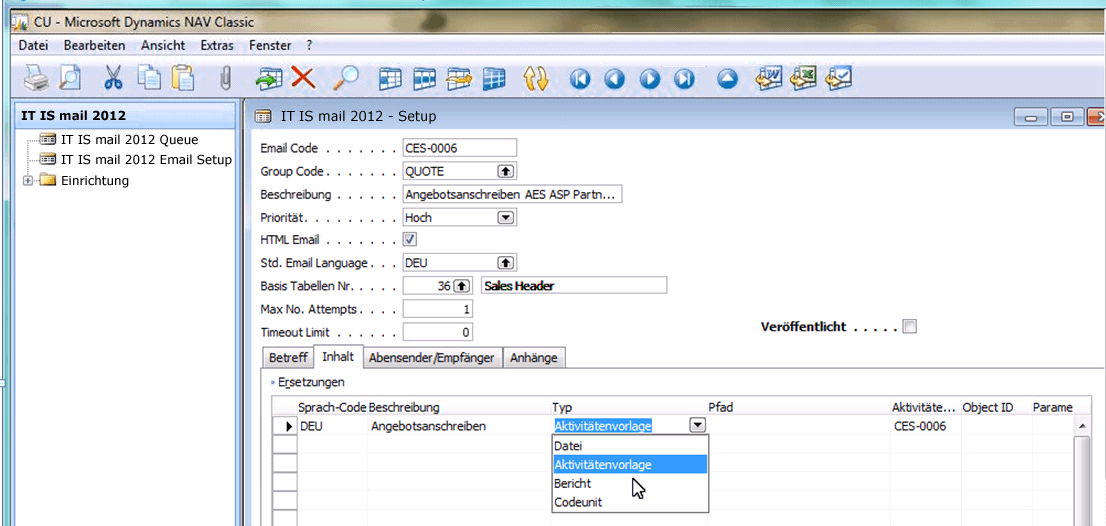Open IT IS mail 2012 Email Setup
The image size is (1106, 526).
(x=146, y=159)
